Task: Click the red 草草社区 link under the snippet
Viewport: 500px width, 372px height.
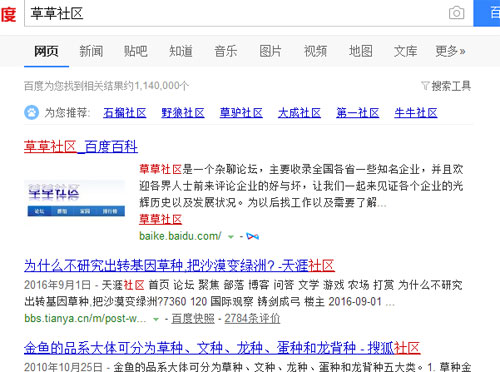Action: tap(160, 219)
